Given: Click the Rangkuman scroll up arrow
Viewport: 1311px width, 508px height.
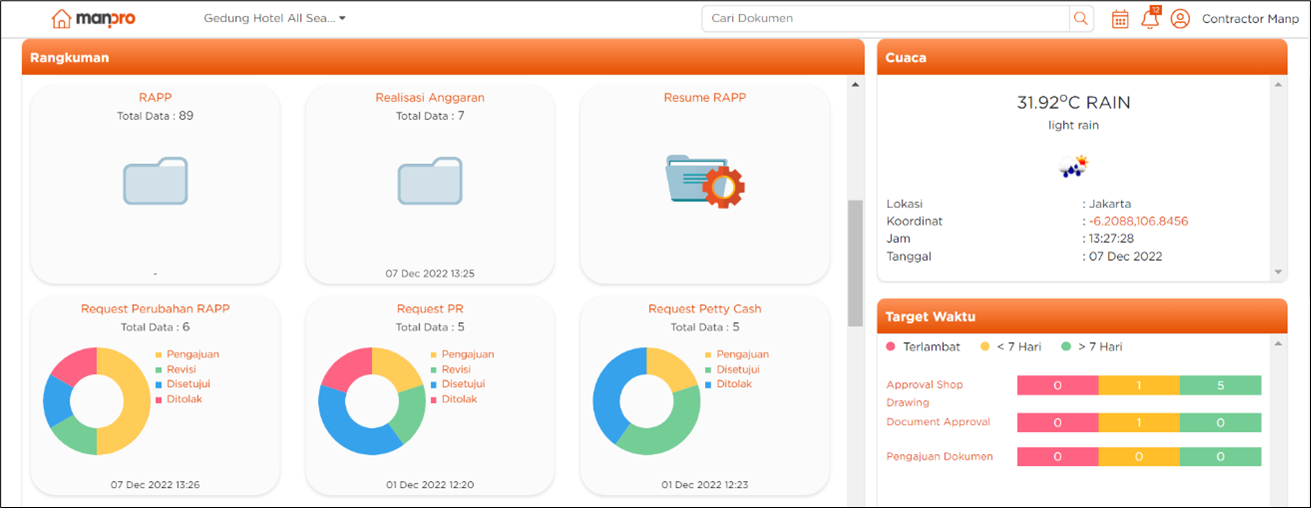Looking at the screenshot, I should pyautogui.click(x=855, y=85).
